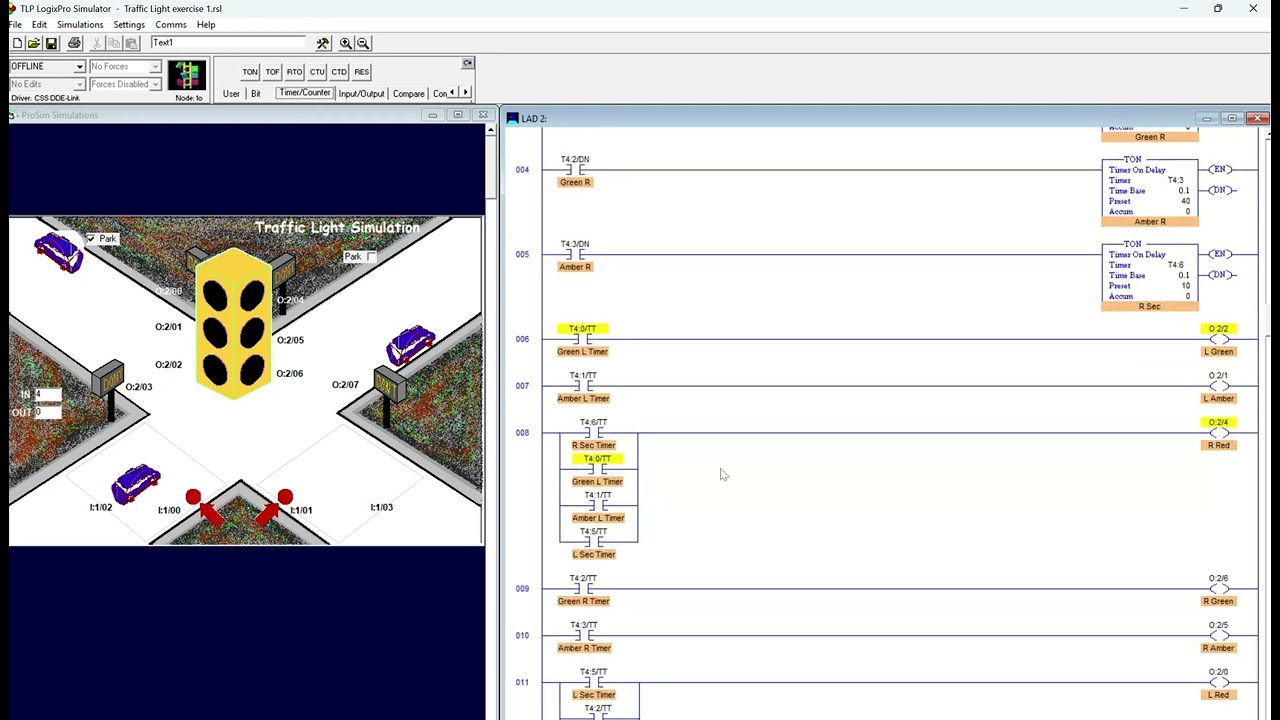Select the O:2/1 L Amber output coil

click(x=1218, y=386)
